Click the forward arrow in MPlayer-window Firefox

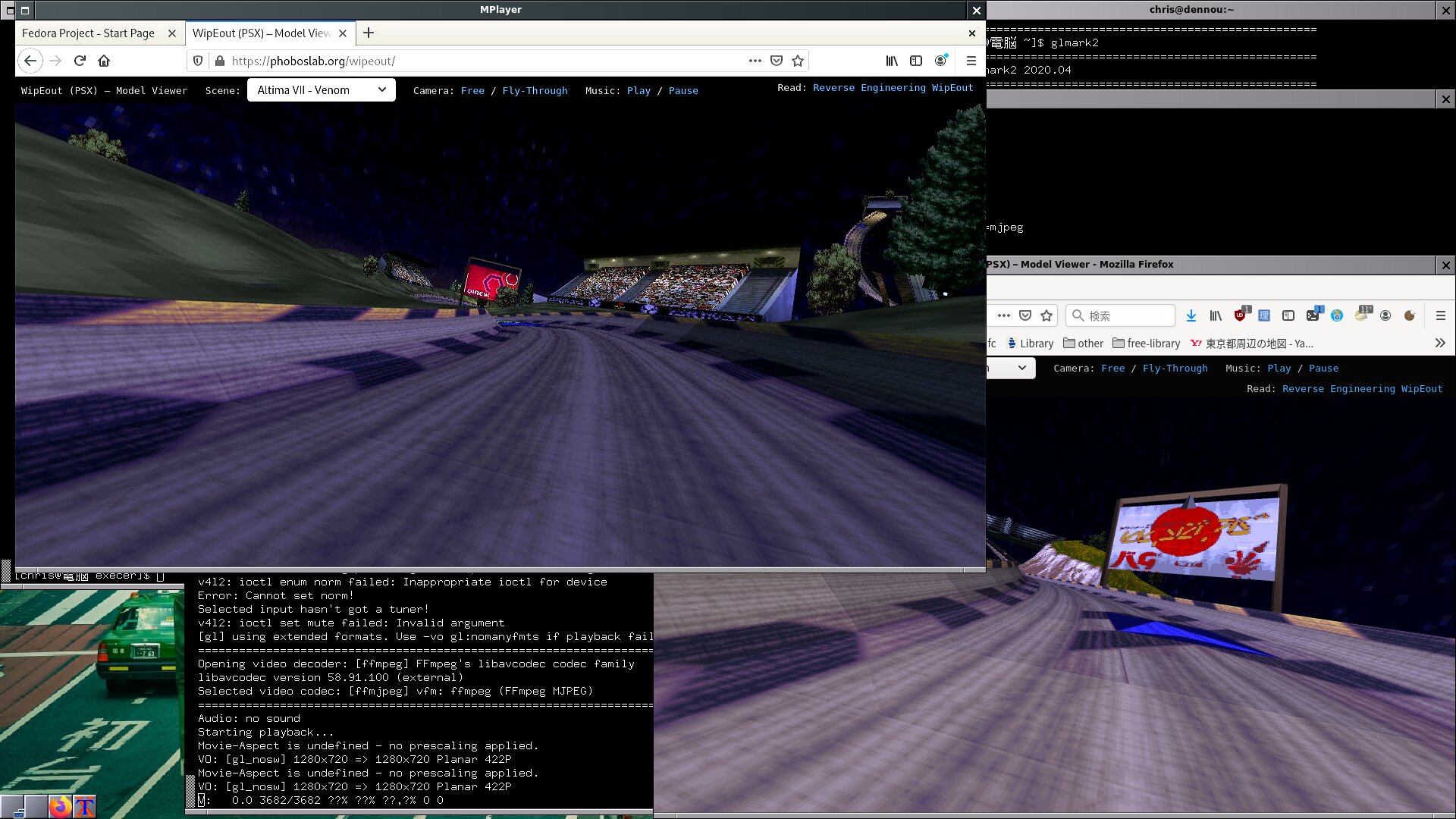pos(55,61)
